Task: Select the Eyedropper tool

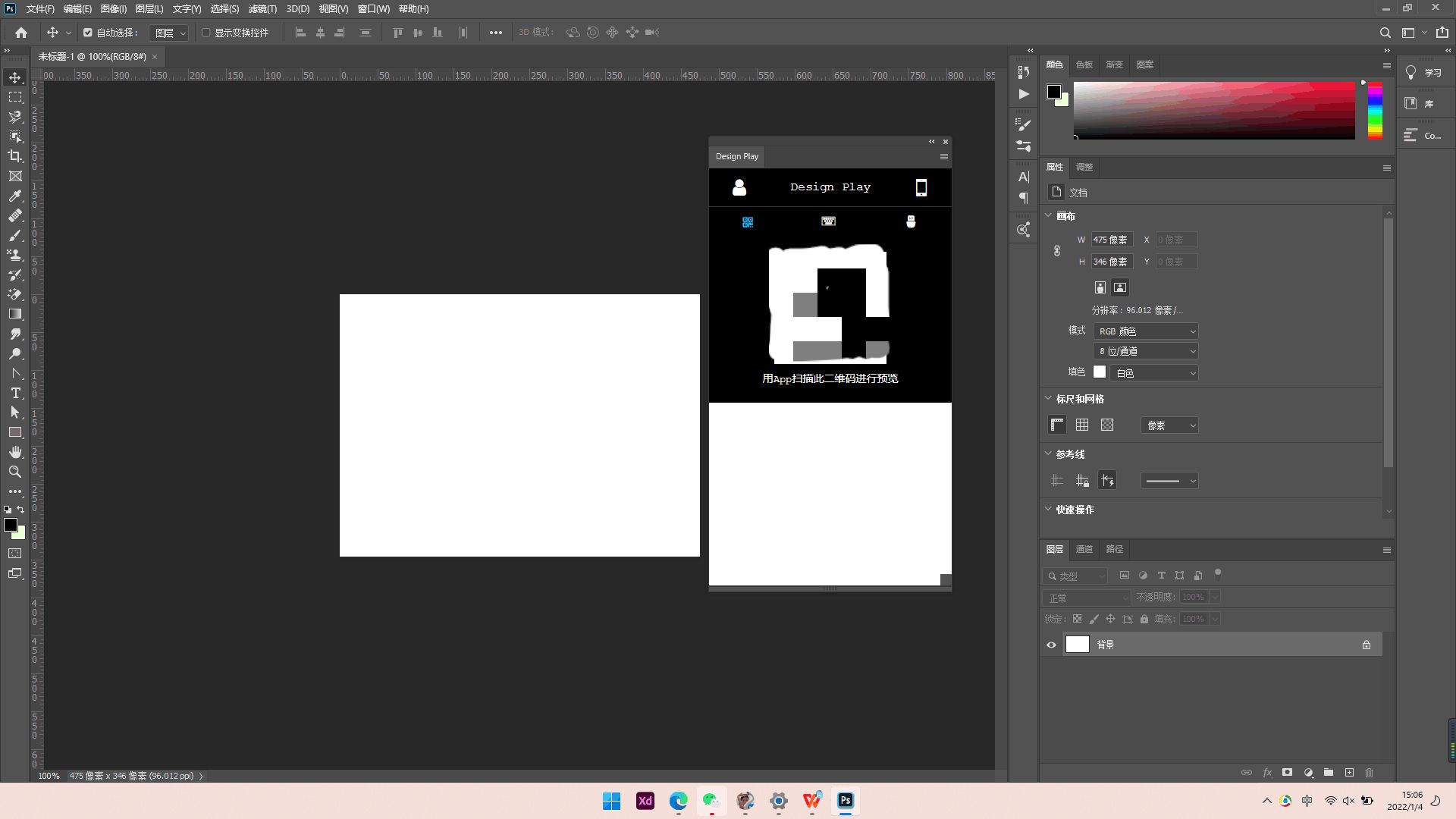Action: tap(15, 196)
